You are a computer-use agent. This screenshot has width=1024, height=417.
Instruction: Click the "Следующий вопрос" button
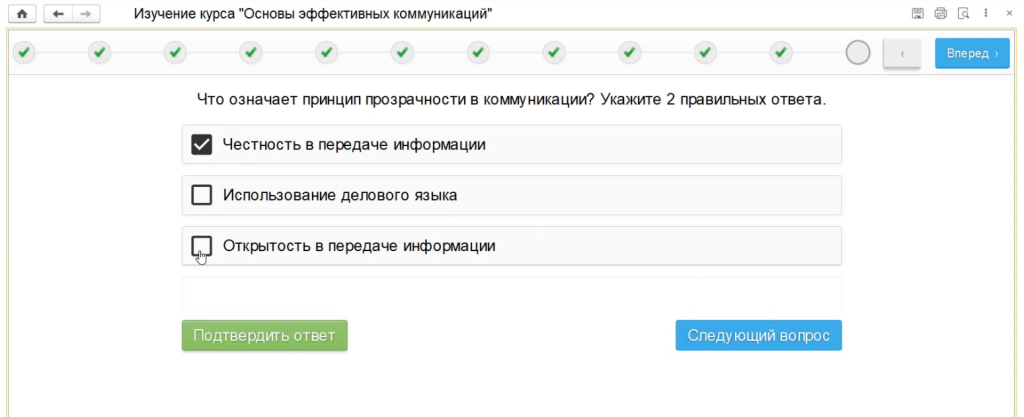[758, 336]
